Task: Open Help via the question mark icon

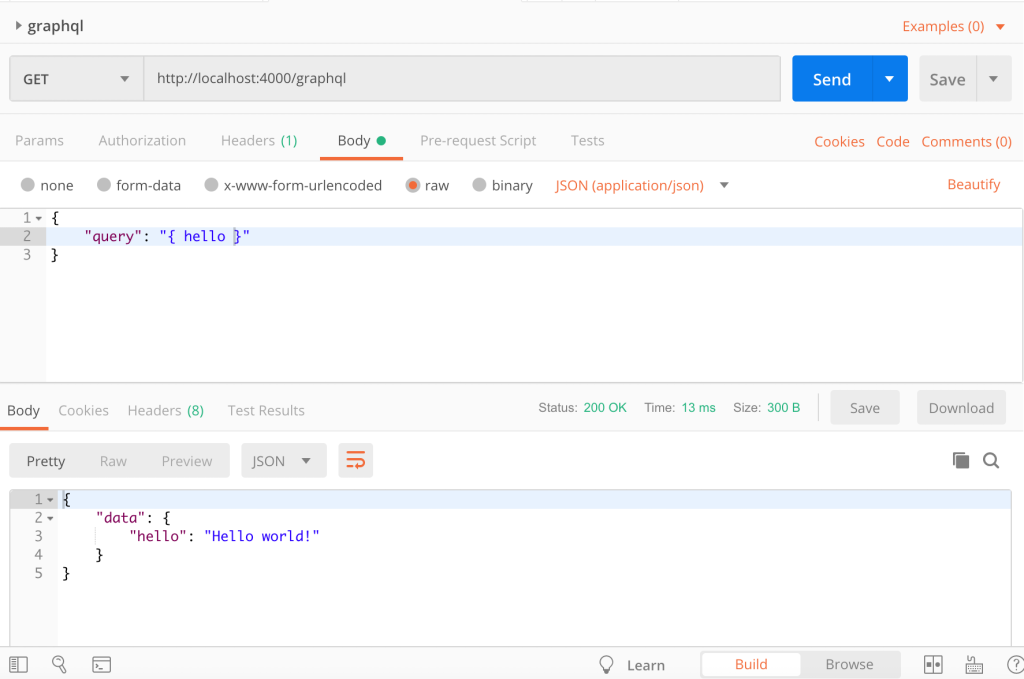Action: pos(1017,664)
